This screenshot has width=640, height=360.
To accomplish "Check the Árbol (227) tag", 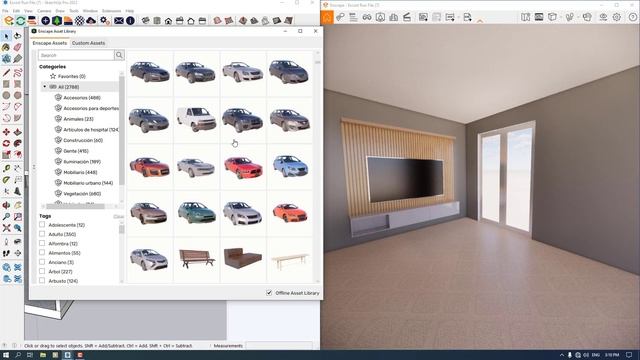I will [x=42, y=271].
